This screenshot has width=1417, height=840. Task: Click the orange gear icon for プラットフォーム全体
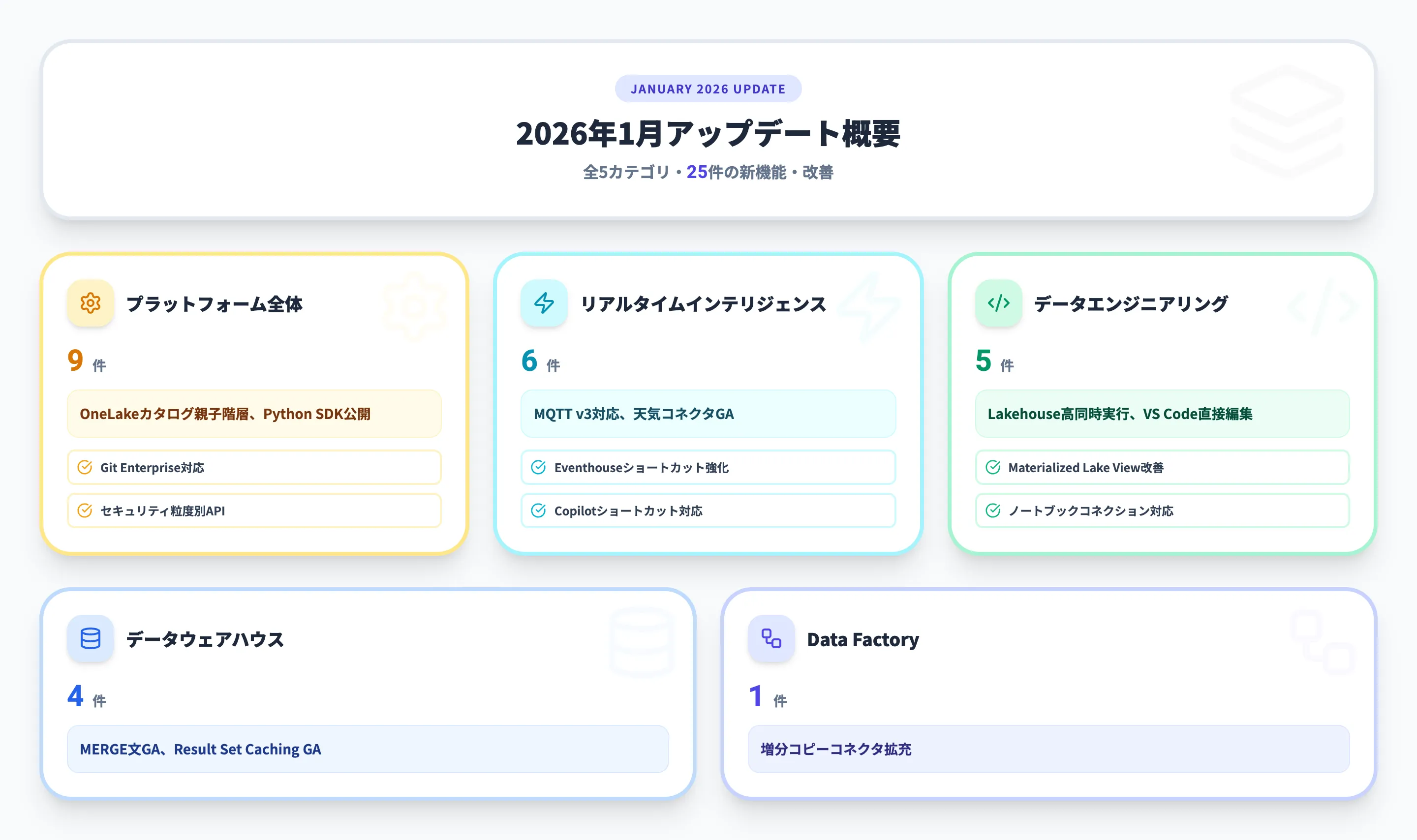point(90,303)
